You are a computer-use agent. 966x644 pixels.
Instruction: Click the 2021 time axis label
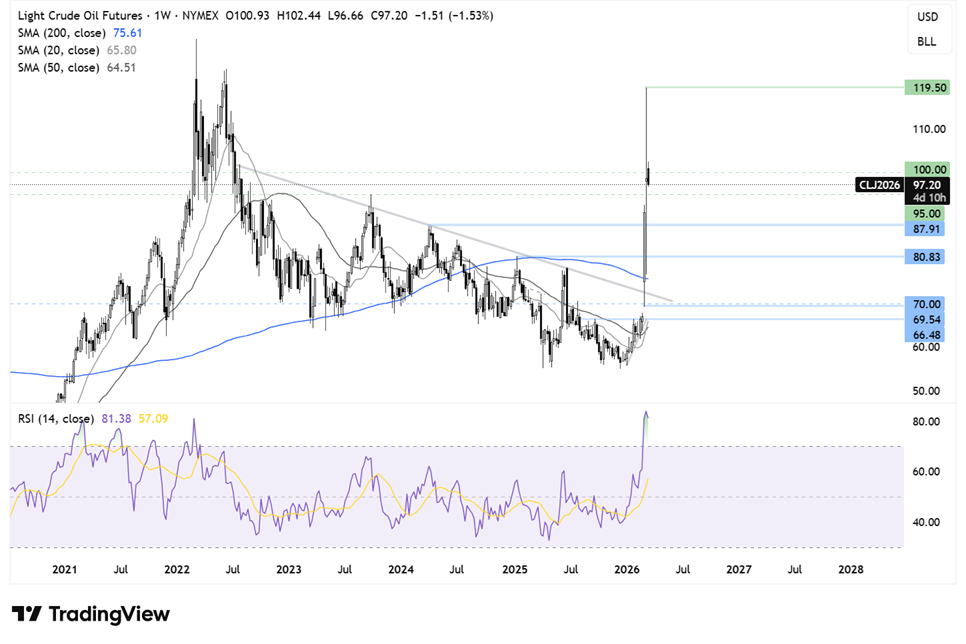coord(65,569)
